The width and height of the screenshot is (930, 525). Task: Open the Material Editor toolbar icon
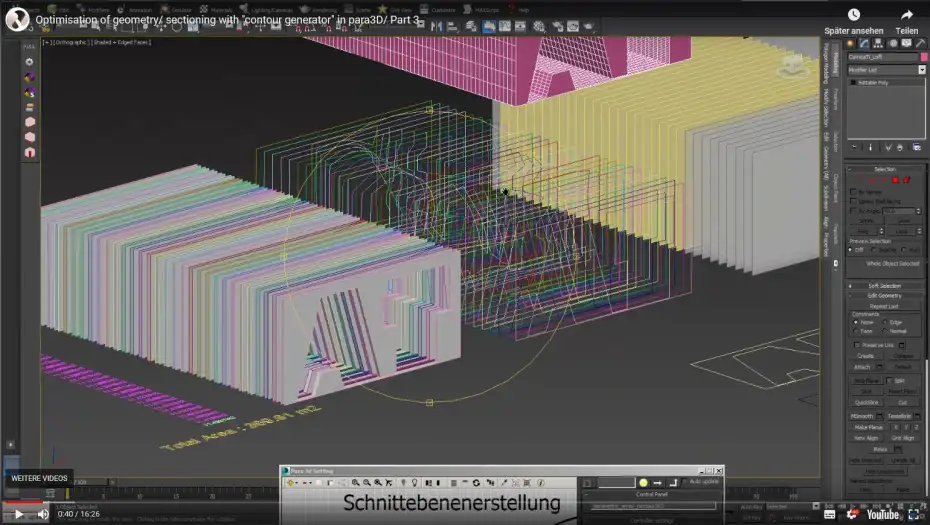(x=539, y=26)
